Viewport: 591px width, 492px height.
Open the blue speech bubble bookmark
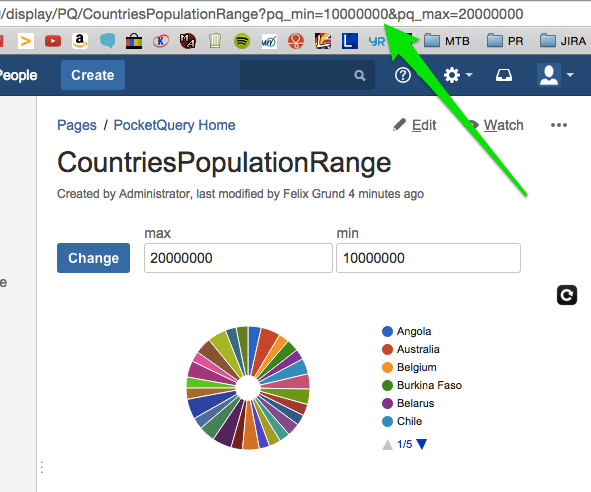(107, 41)
